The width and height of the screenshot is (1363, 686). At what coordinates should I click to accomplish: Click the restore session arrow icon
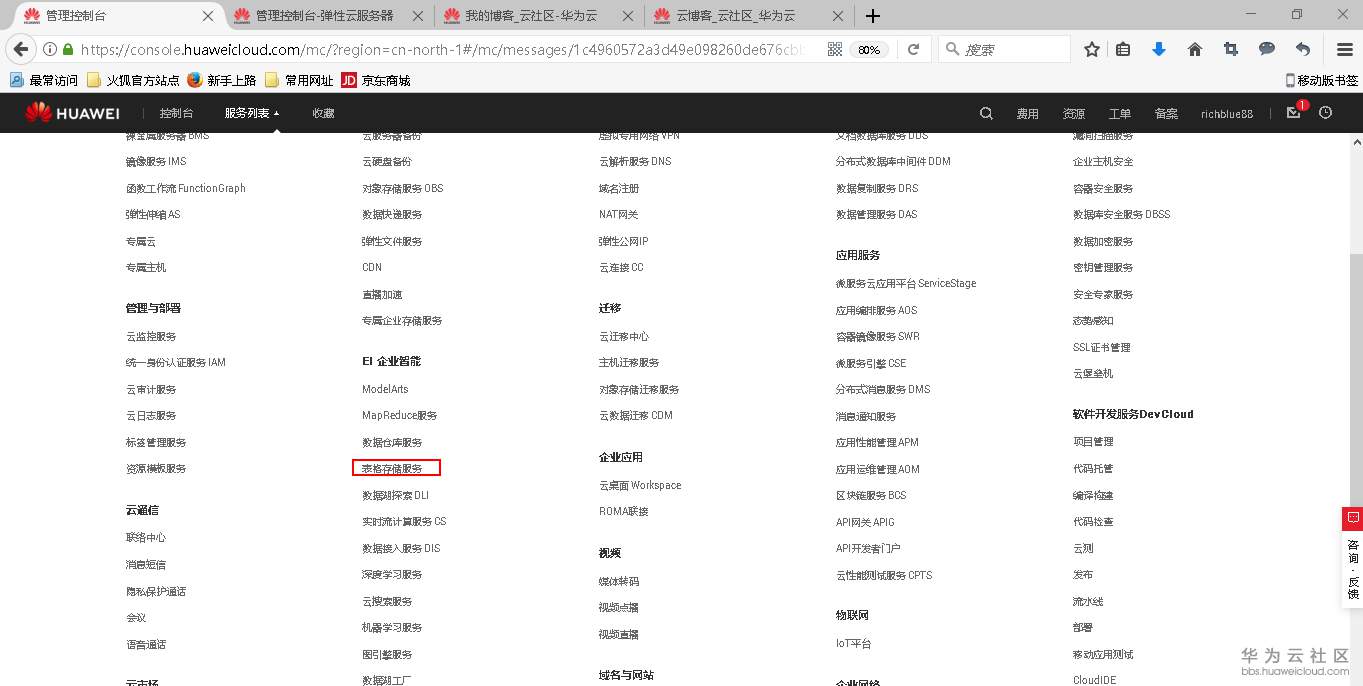tap(1301, 47)
